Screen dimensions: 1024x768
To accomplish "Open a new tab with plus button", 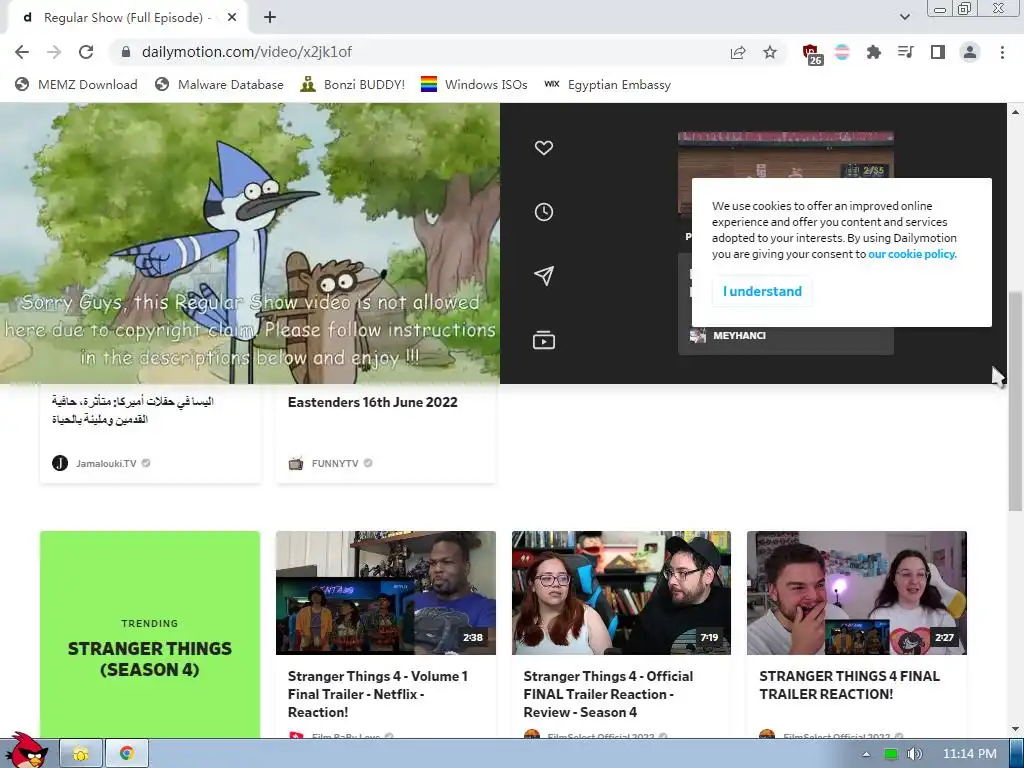I will pyautogui.click(x=270, y=18).
